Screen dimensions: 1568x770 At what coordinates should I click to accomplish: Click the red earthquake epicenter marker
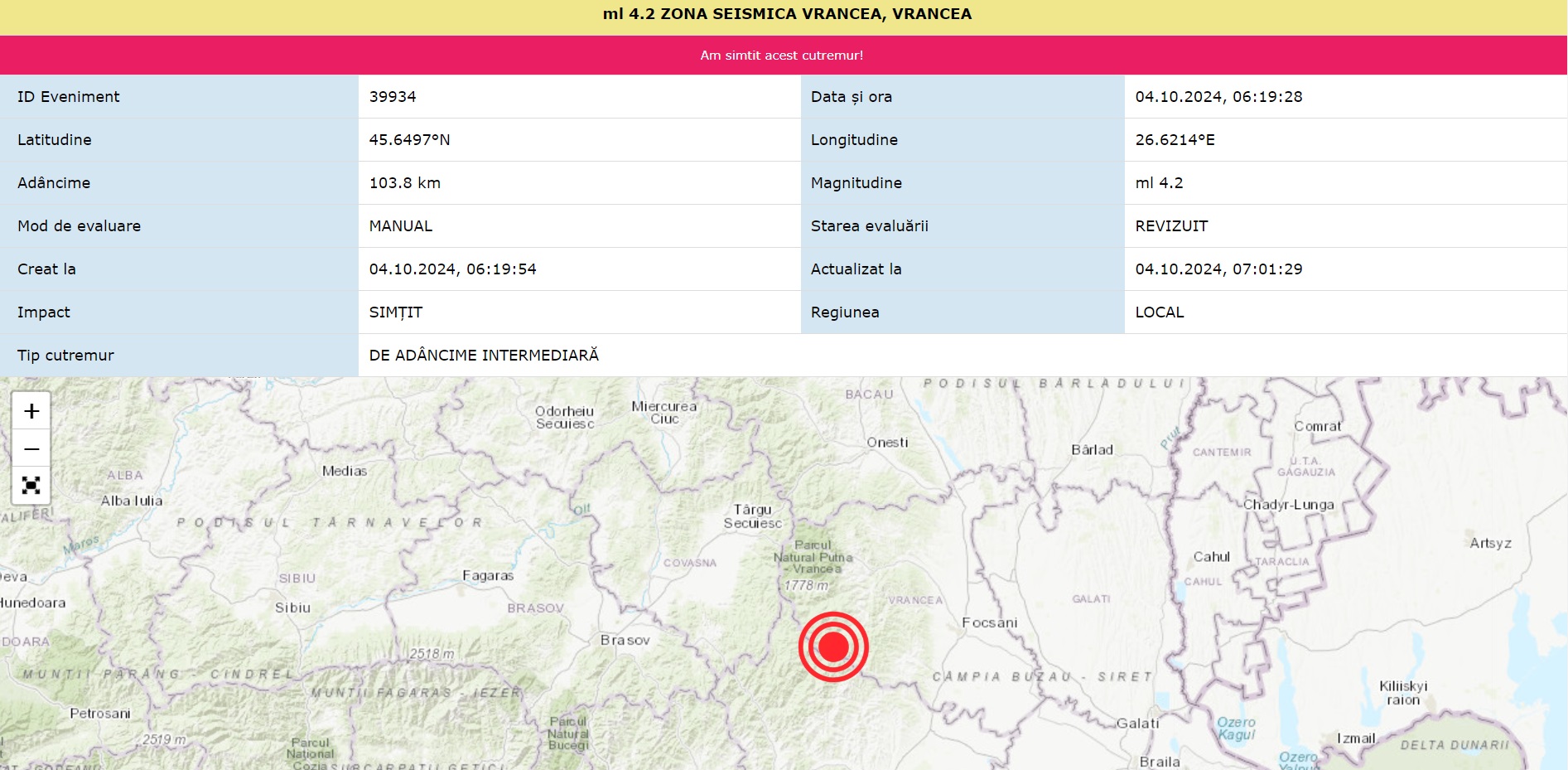click(833, 647)
